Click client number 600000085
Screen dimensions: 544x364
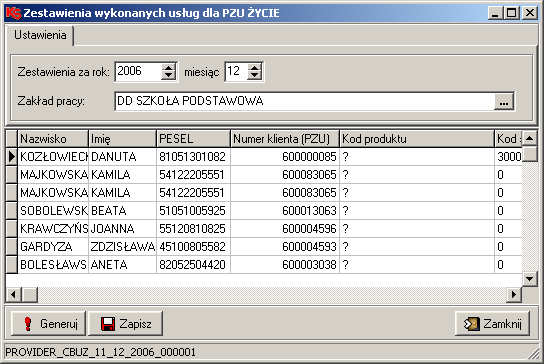click(285, 157)
